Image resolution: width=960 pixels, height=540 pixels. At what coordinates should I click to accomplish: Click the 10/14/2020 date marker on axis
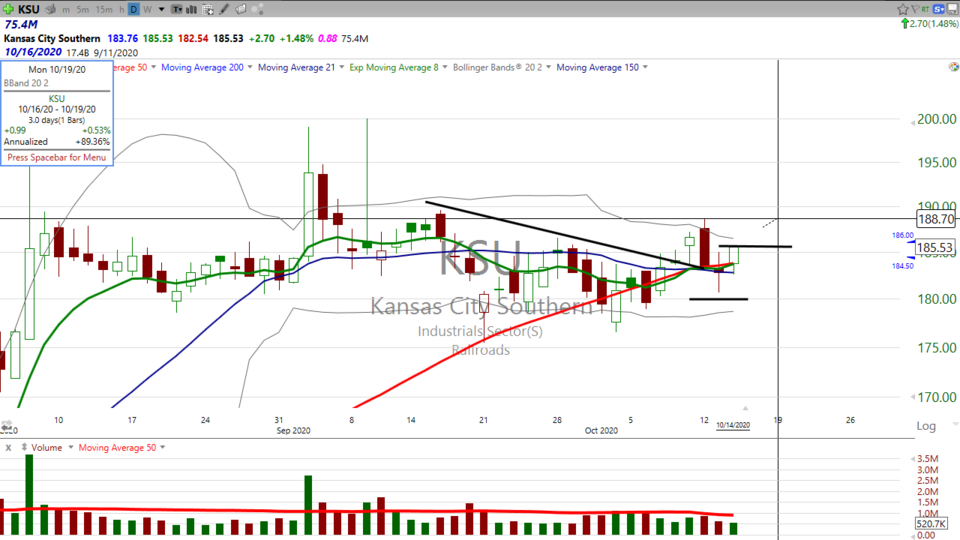pyautogui.click(x=733, y=425)
